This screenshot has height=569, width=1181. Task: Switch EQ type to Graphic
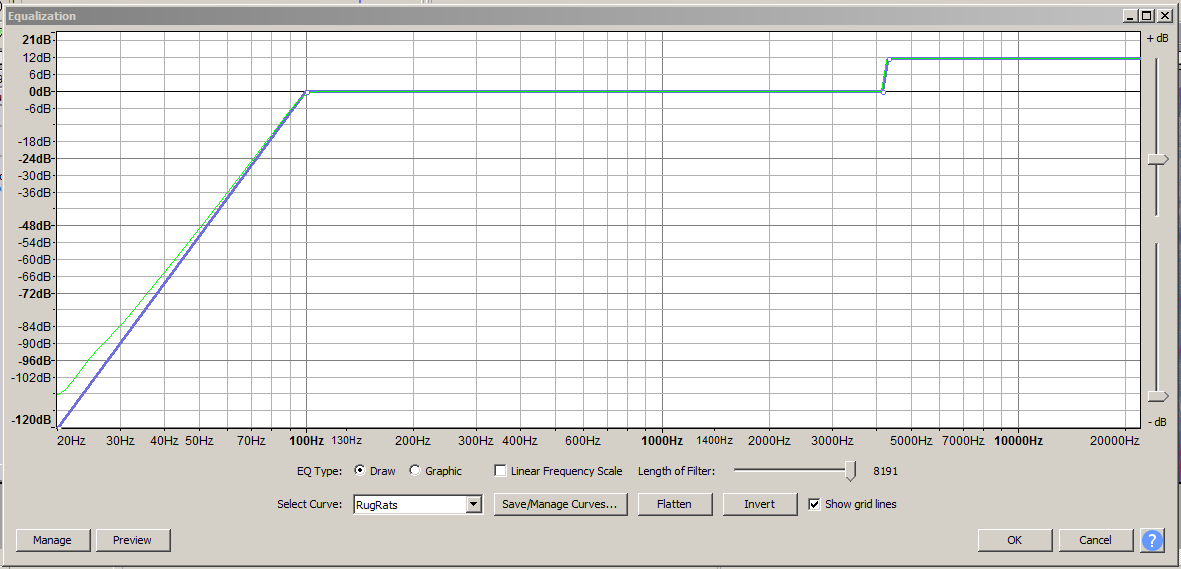pos(415,471)
